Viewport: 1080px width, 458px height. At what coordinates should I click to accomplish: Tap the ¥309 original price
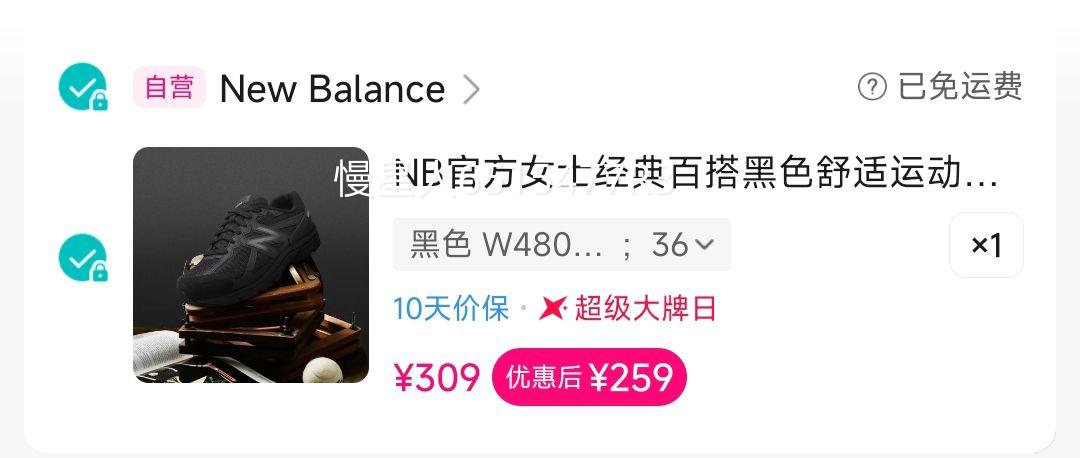click(437, 377)
